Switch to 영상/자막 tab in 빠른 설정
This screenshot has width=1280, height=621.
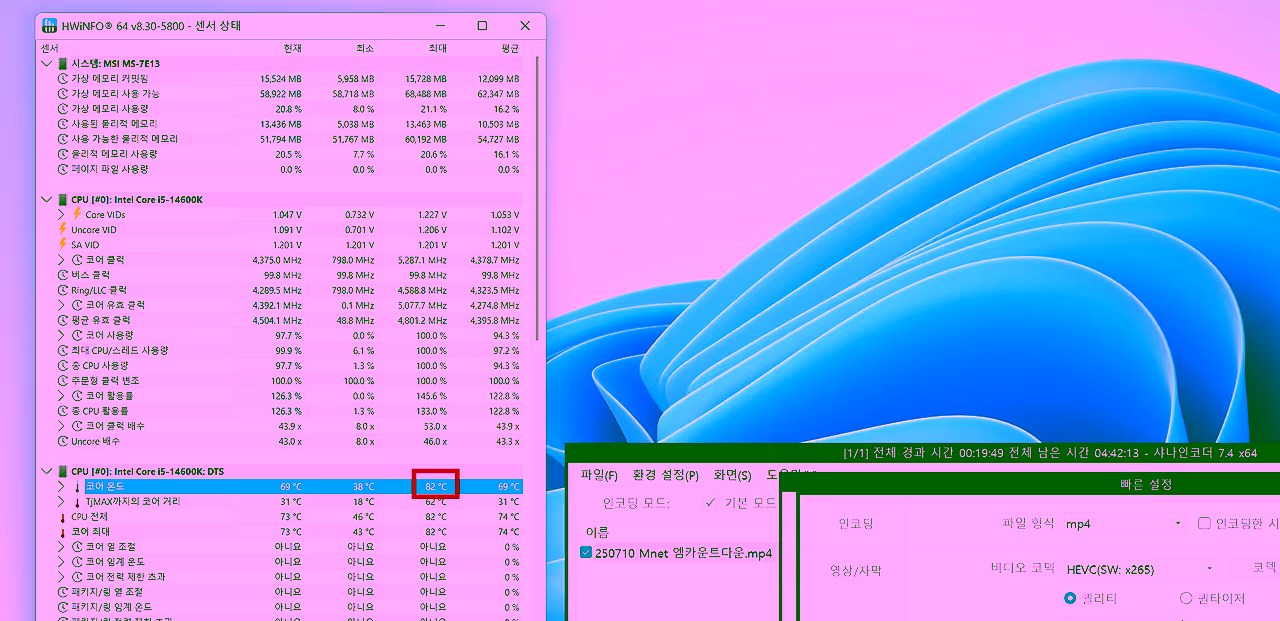click(854, 569)
